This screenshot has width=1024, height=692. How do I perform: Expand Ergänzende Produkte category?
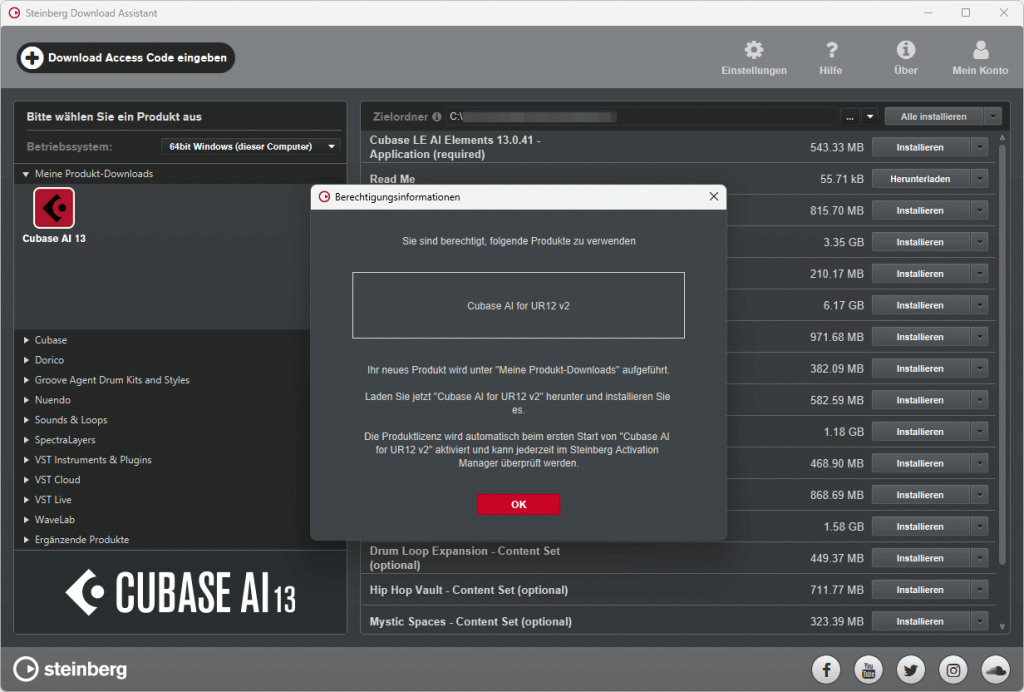tap(26, 540)
